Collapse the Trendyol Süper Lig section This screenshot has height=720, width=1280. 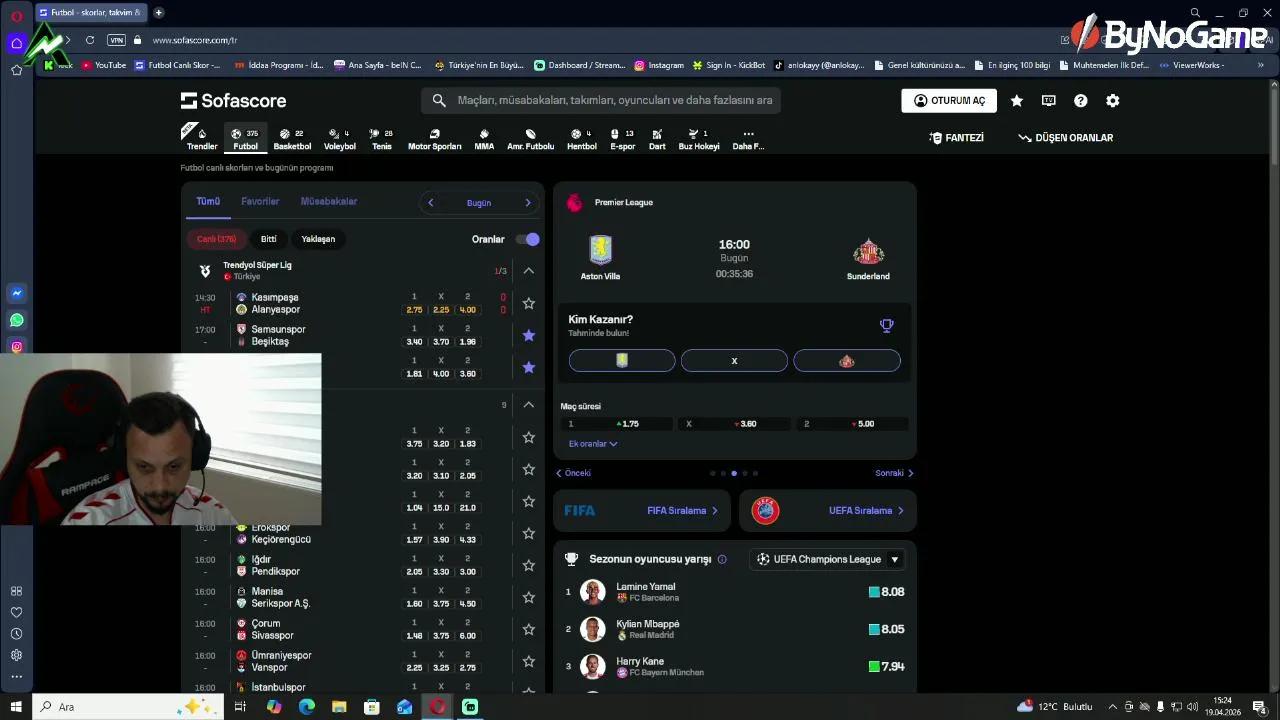click(529, 271)
